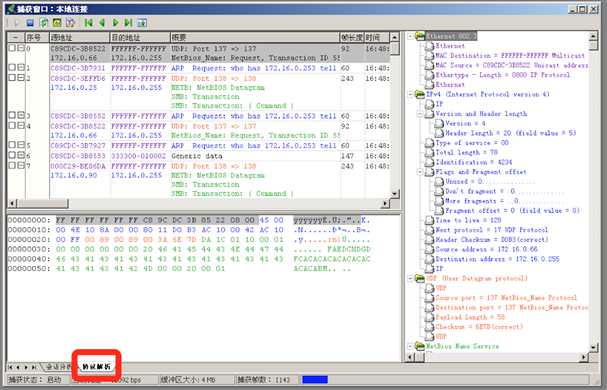
Task: Tick the checkbox for packet row 0
Action: [12, 48]
